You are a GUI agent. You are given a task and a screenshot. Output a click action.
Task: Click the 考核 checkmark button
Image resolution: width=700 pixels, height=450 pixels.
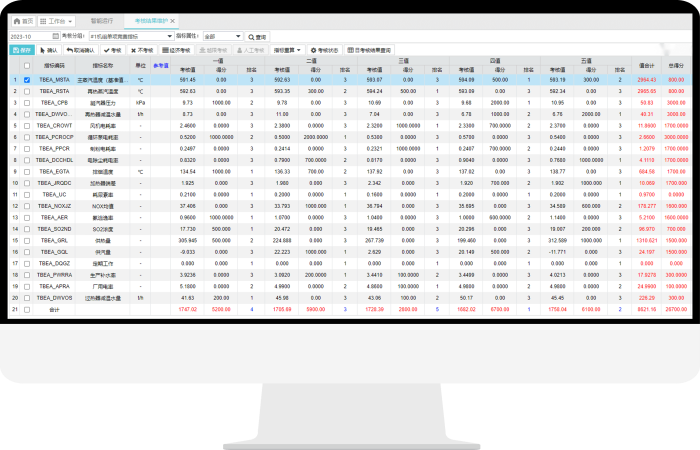[113, 49]
